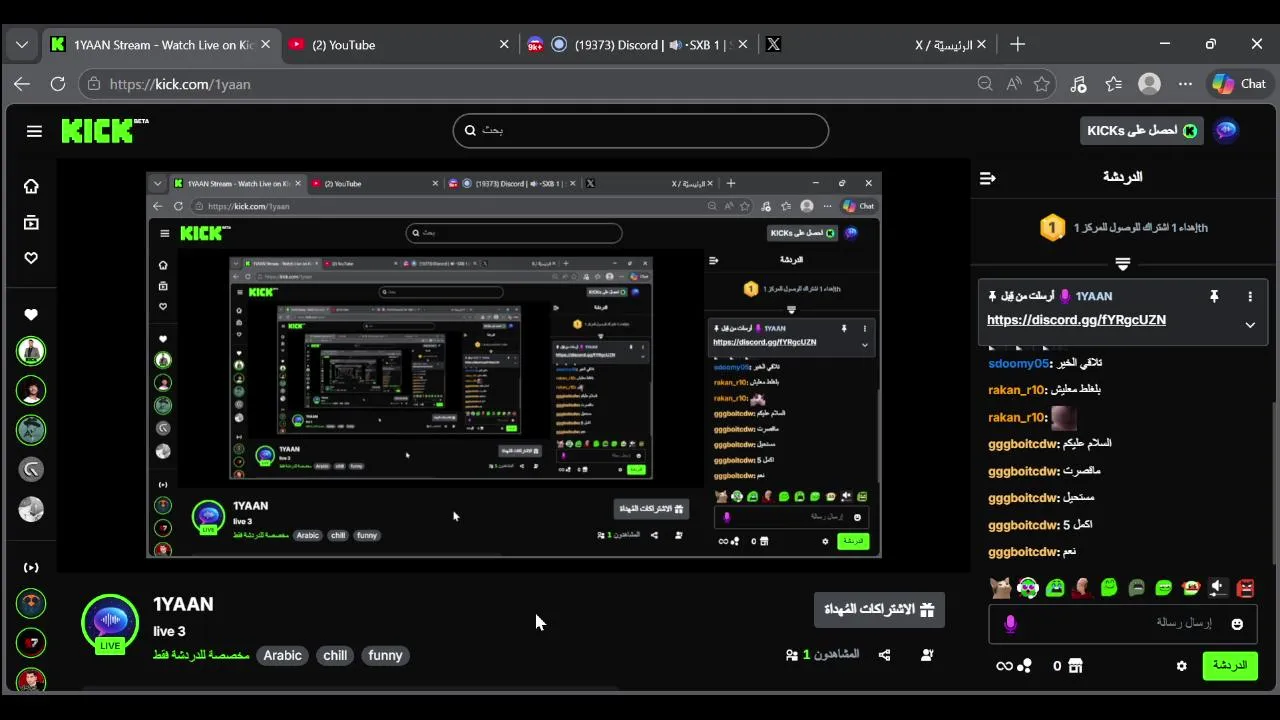Go back in browser

[x=22, y=84]
